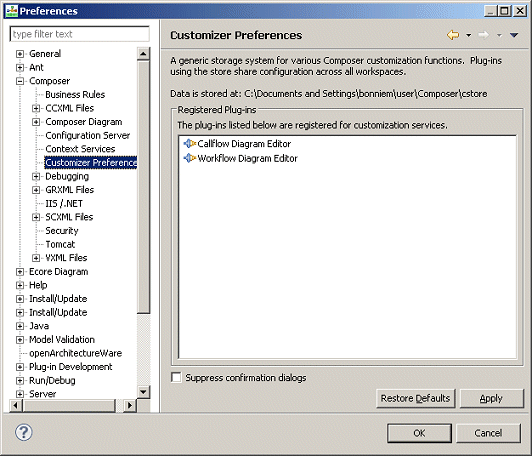
Task: Expand the Run/Debug node
Action: pyautogui.click(x=20, y=381)
